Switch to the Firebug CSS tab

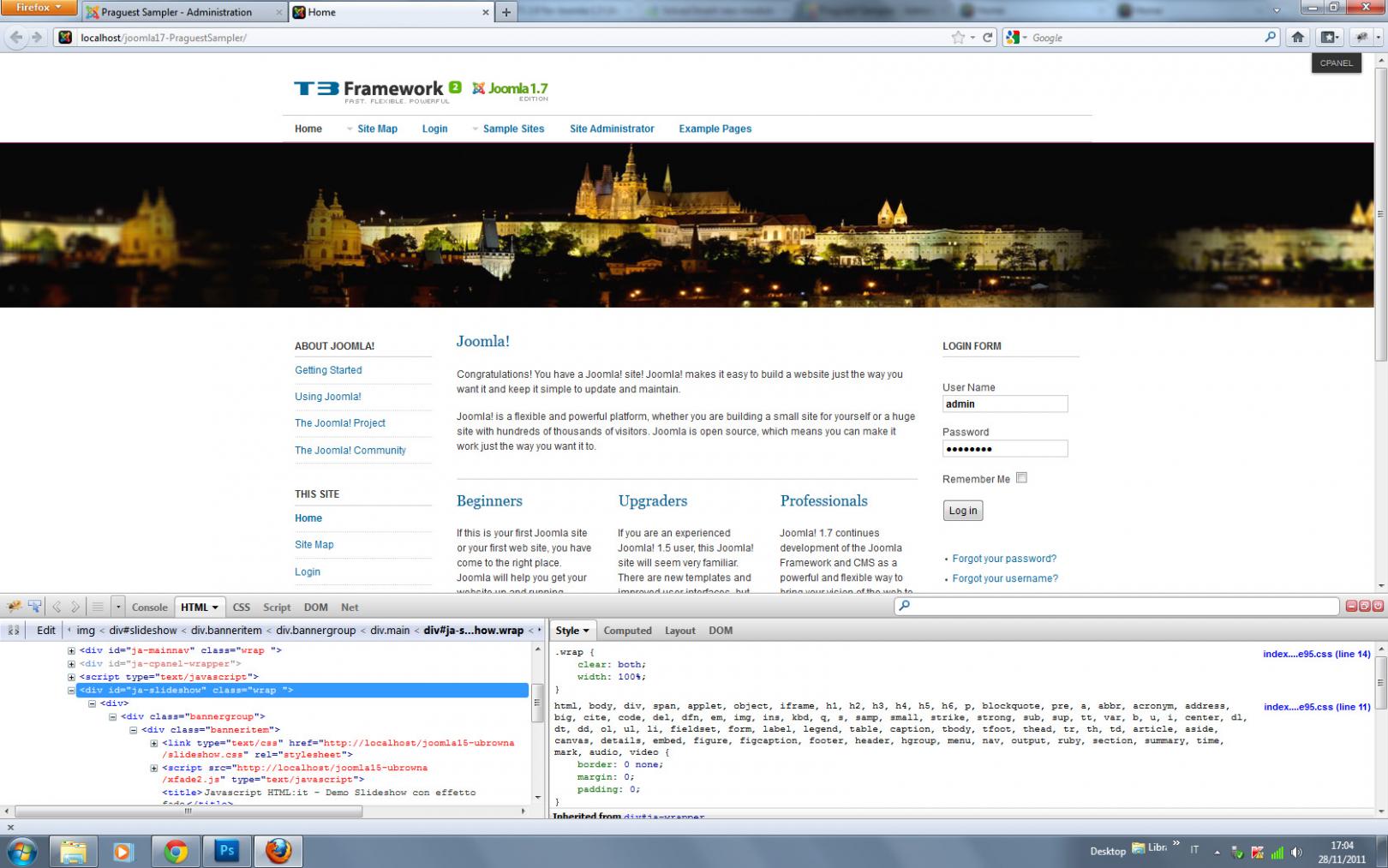coord(242,607)
